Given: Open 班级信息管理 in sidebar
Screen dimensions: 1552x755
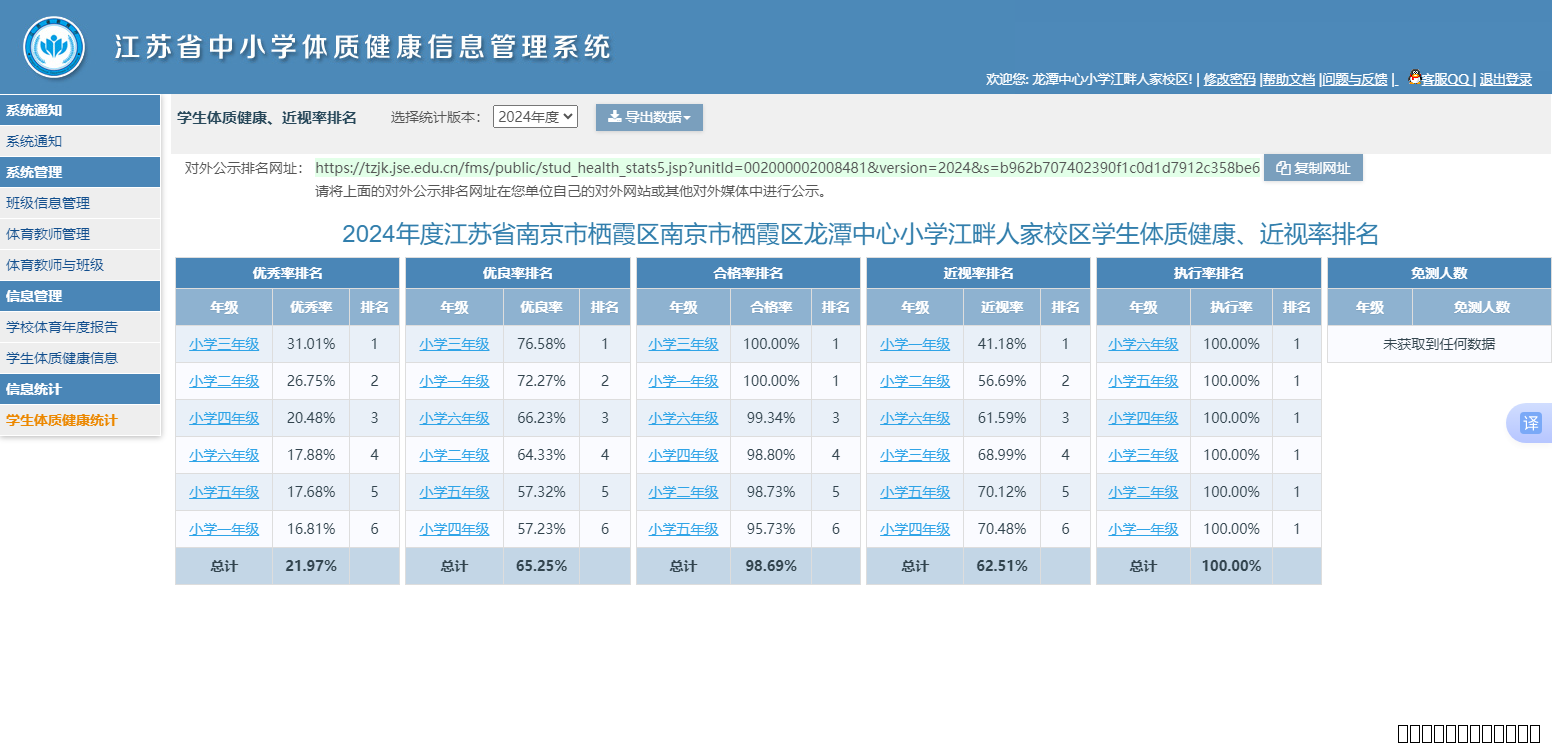Looking at the screenshot, I should (x=80, y=203).
